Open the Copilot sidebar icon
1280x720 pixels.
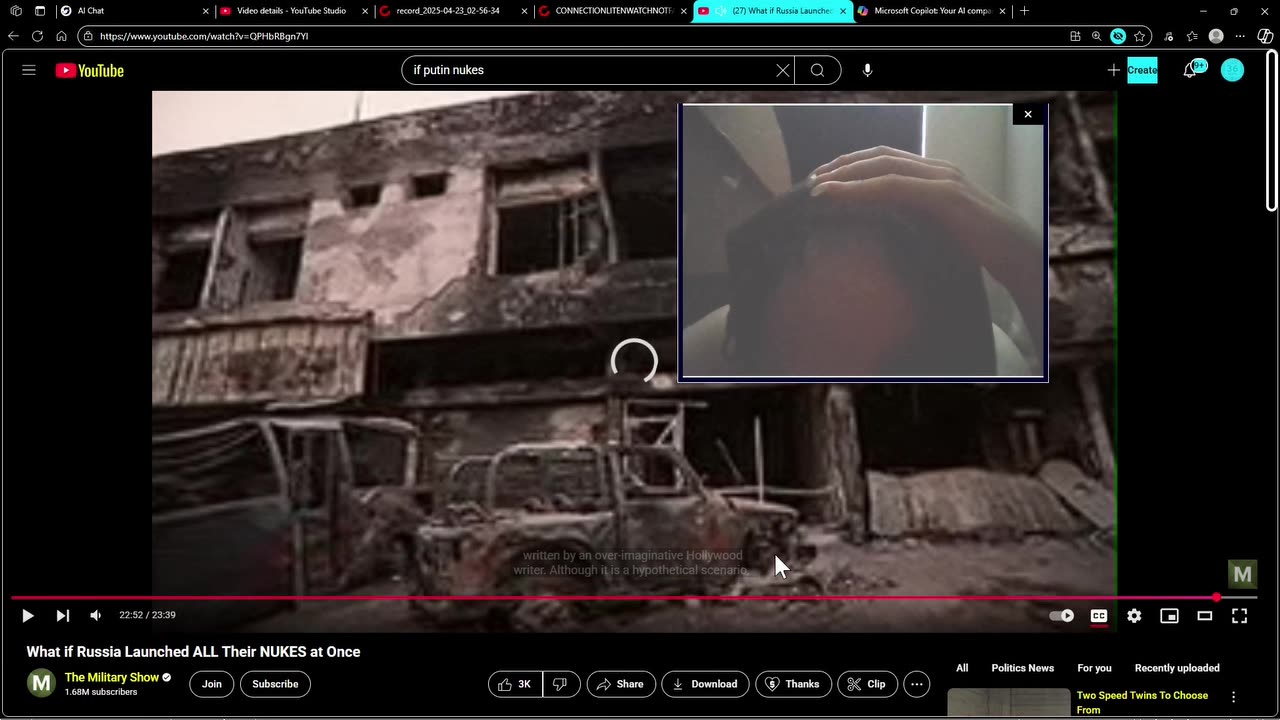1265,36
